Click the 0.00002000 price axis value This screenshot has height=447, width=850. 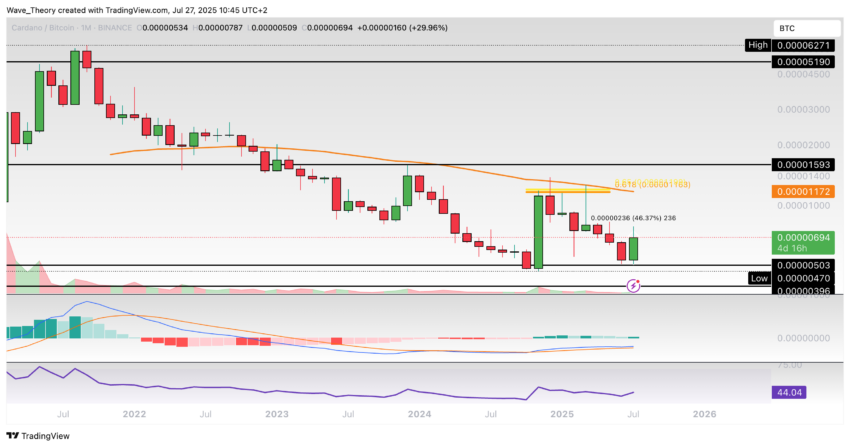[803, 145]
